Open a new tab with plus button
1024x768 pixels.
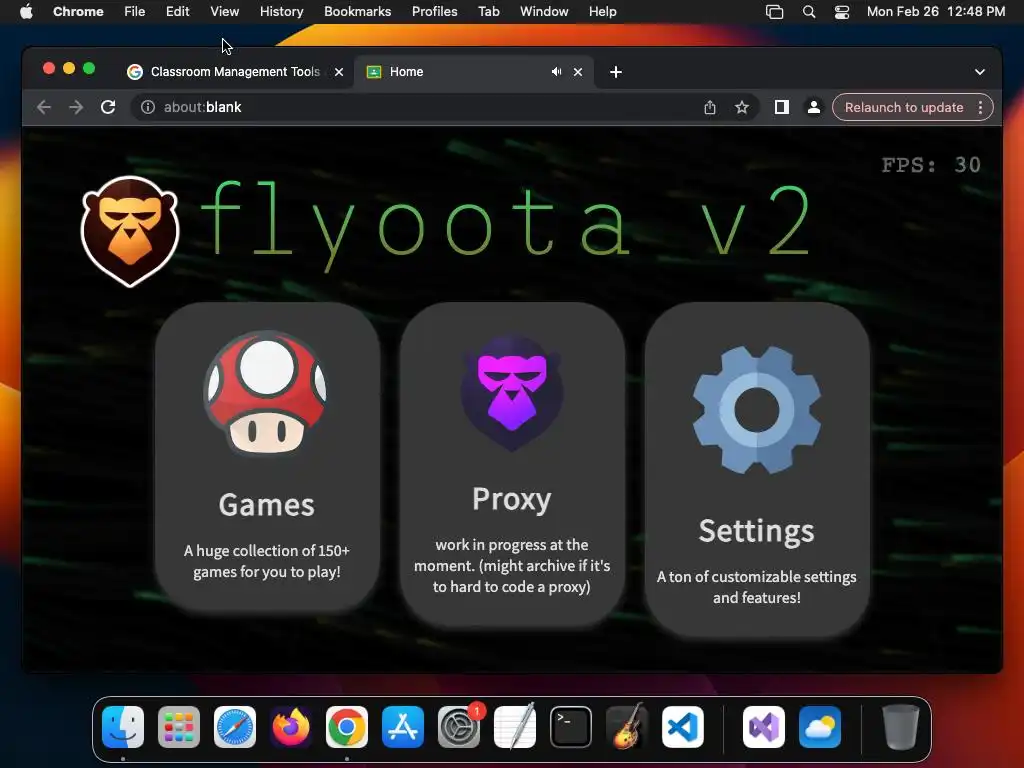616,72
